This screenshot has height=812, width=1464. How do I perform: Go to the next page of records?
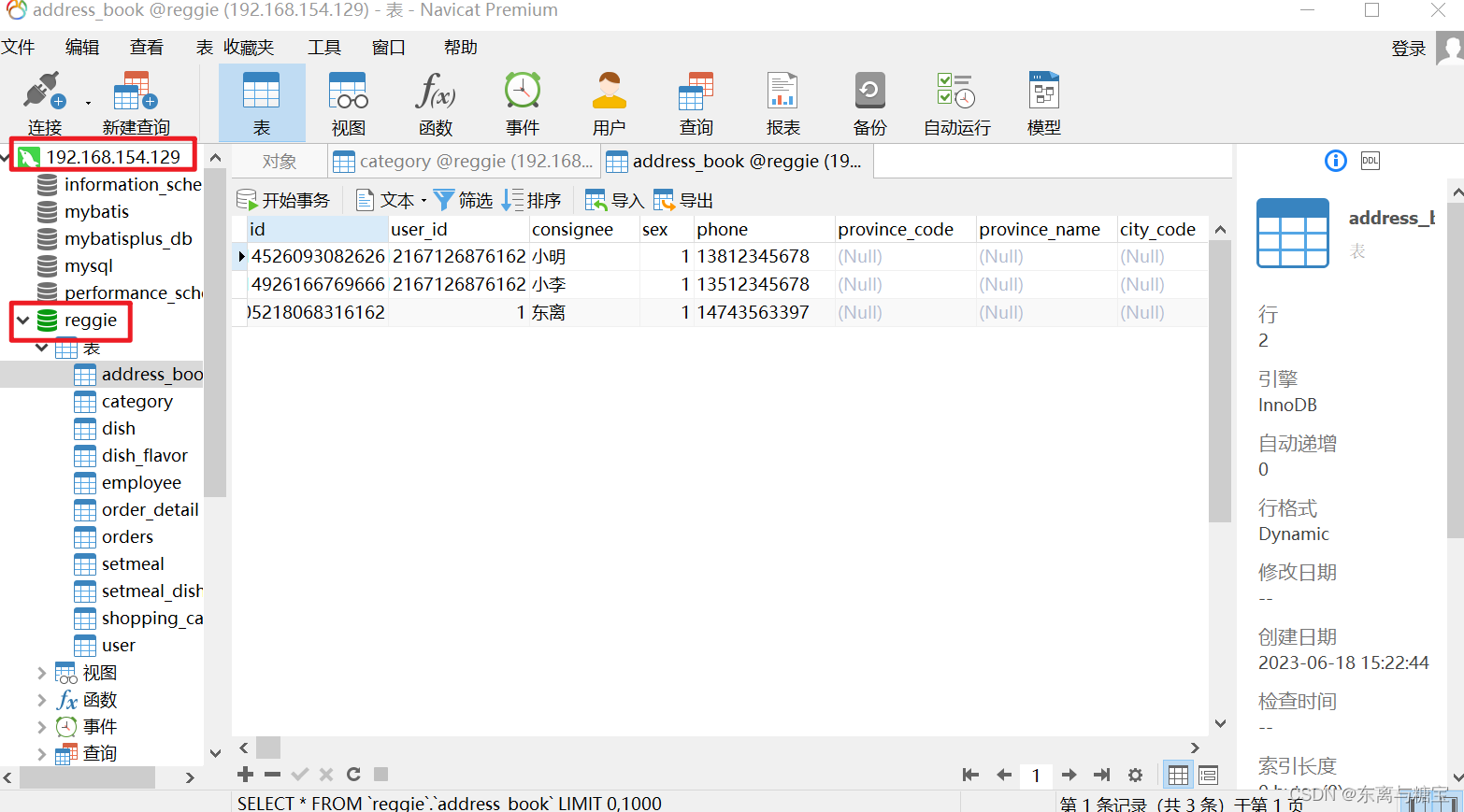pos(1069,775)
